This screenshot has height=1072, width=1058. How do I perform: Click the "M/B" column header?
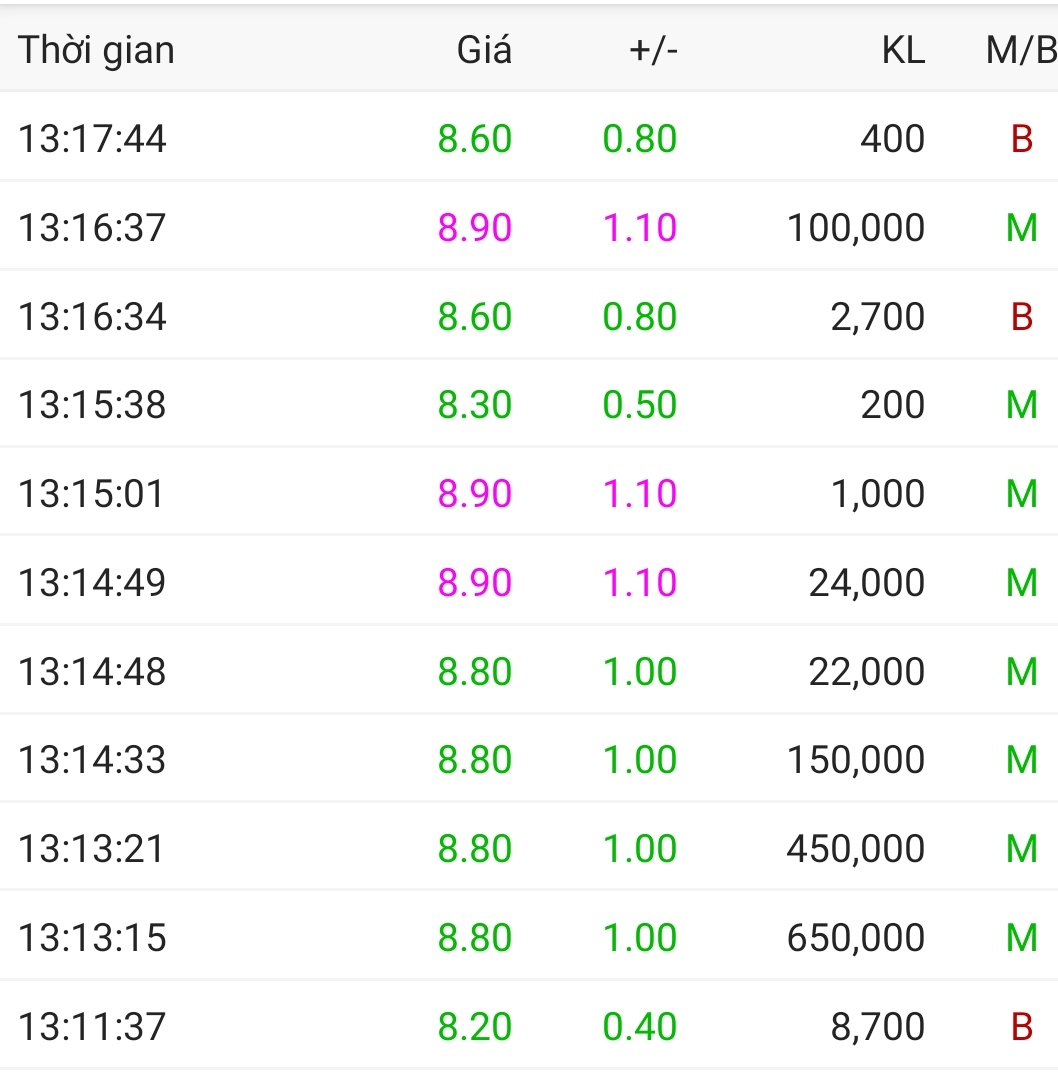coord(1020,50)
